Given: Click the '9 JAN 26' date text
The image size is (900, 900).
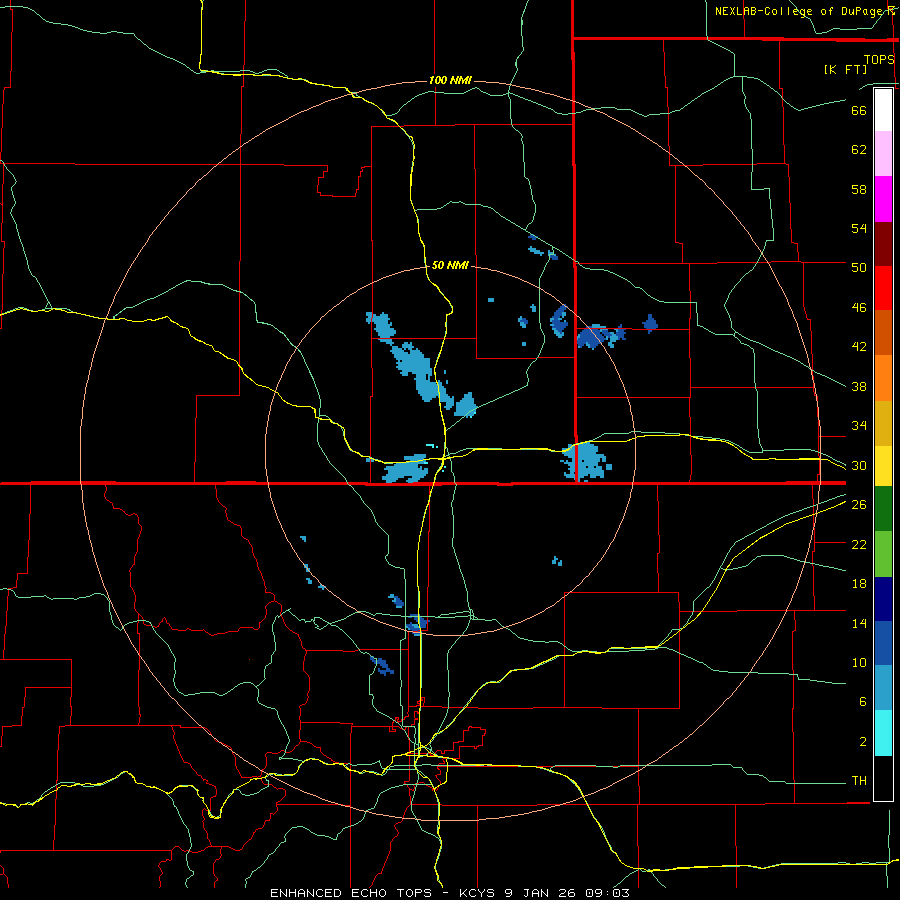Looking at the screenshot, I should coord(541,893).
